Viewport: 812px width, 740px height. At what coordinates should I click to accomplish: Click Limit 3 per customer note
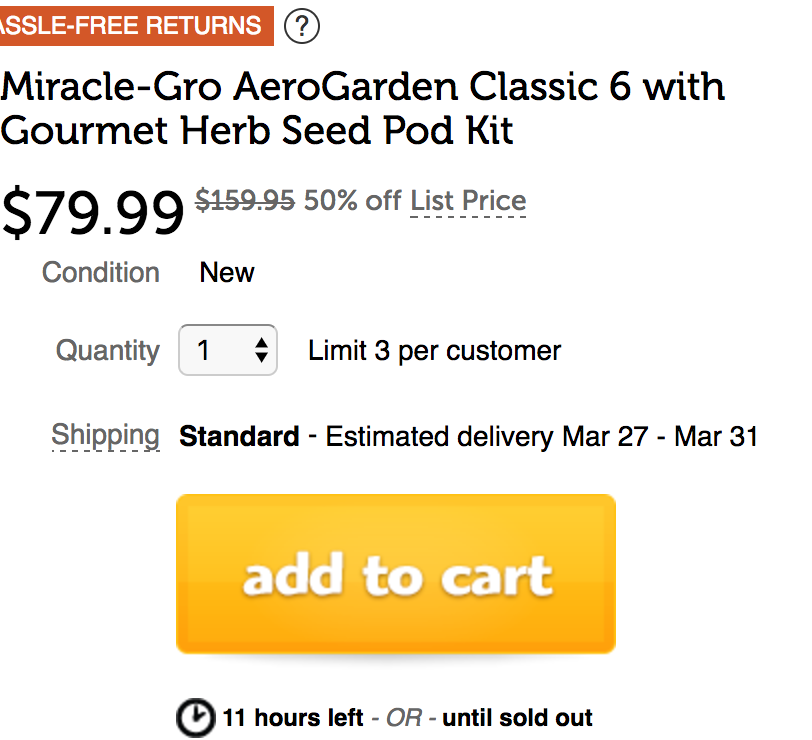(x=434, y=351)
